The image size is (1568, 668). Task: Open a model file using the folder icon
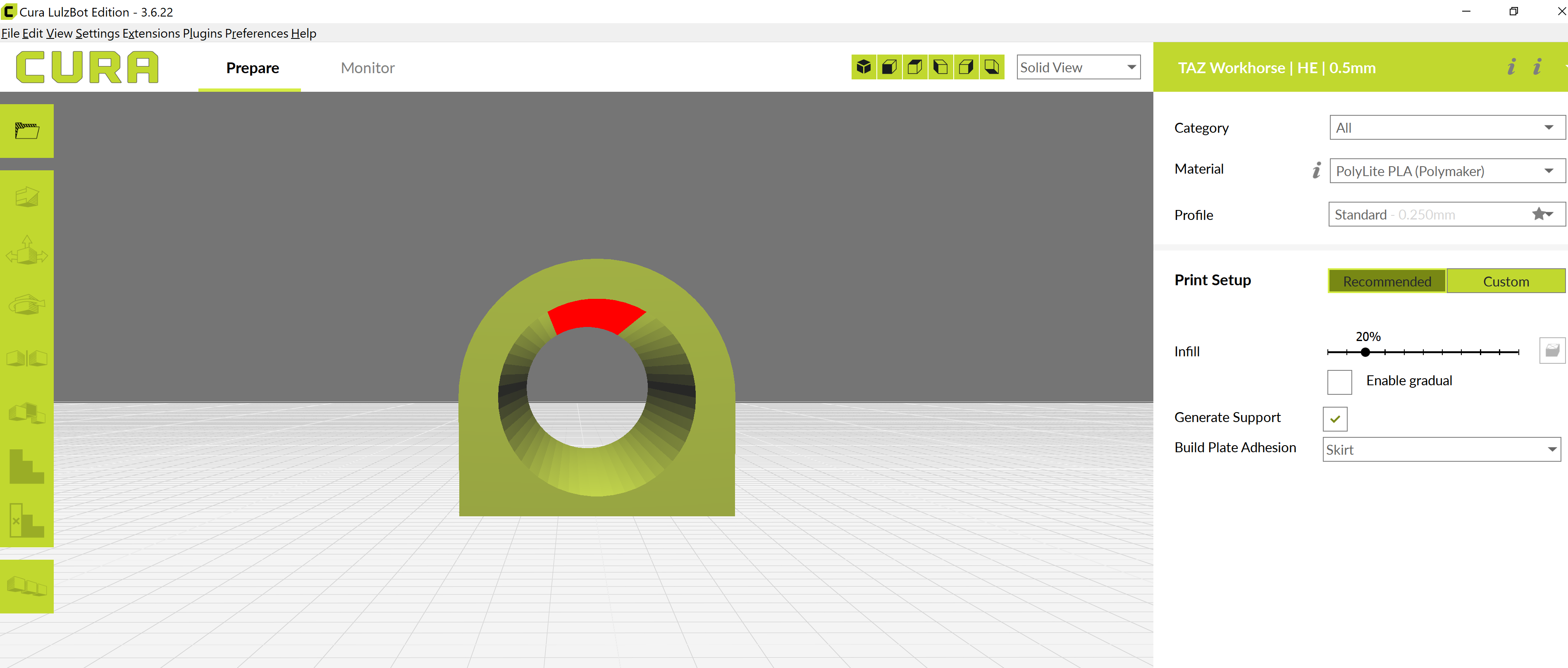pos(27,130)
